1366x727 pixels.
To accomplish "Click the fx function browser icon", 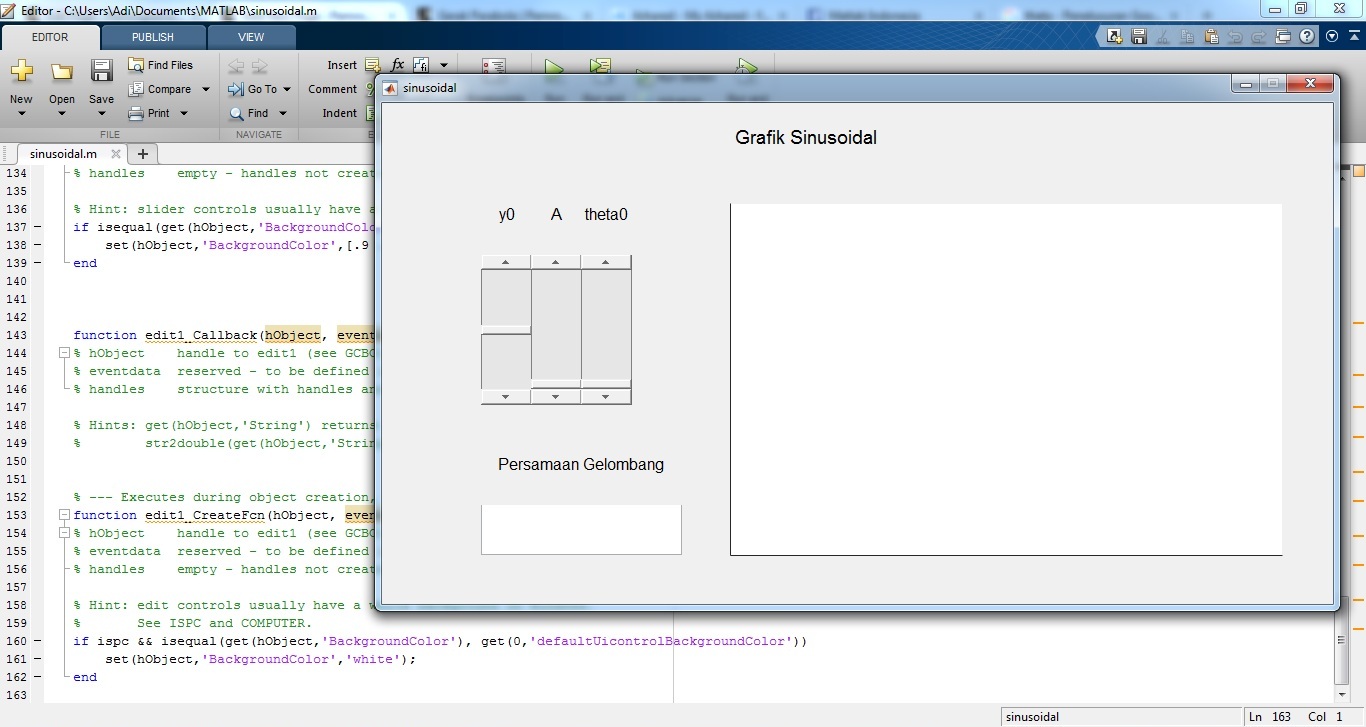I will [x=397, y=65].
